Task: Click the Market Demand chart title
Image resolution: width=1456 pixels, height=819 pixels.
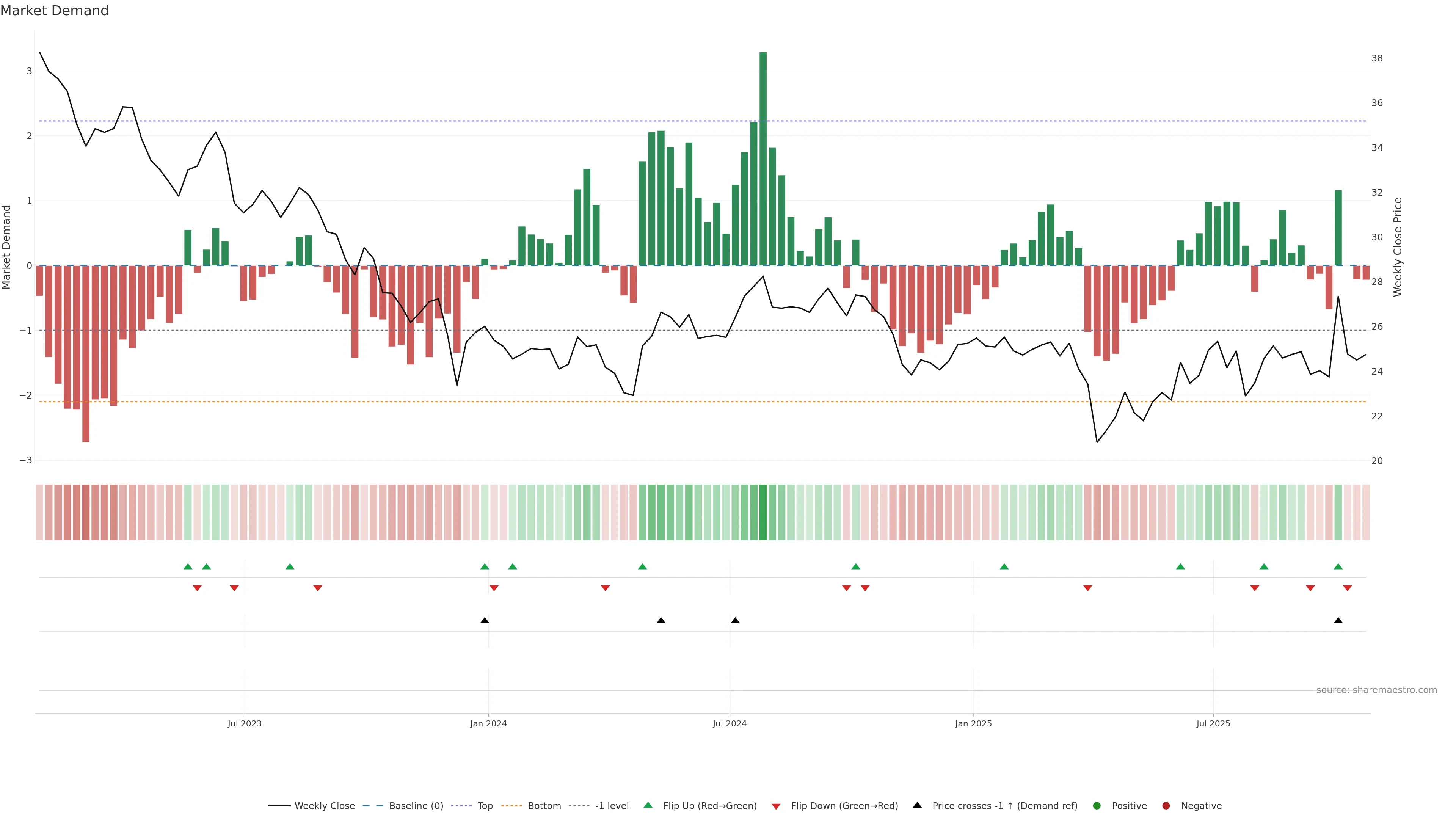Action: point(54,11)
